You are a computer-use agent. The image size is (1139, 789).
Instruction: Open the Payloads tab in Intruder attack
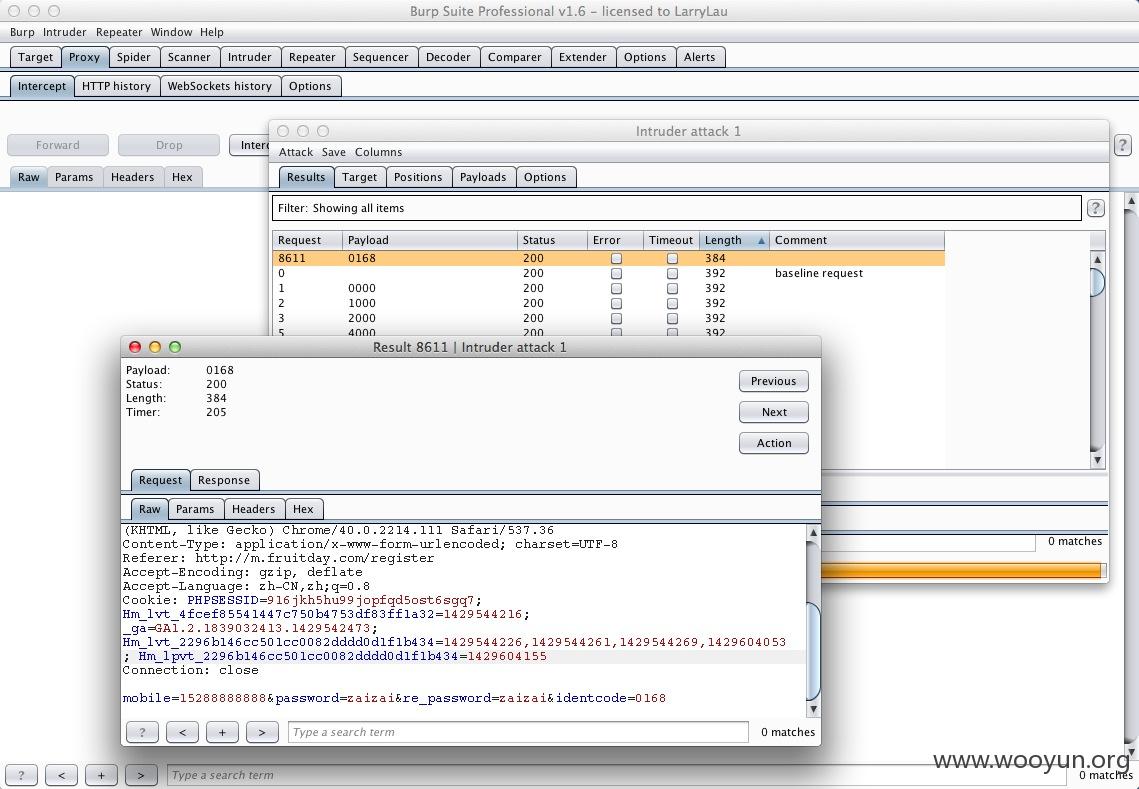pyautogui.click(x=483, y=177)
